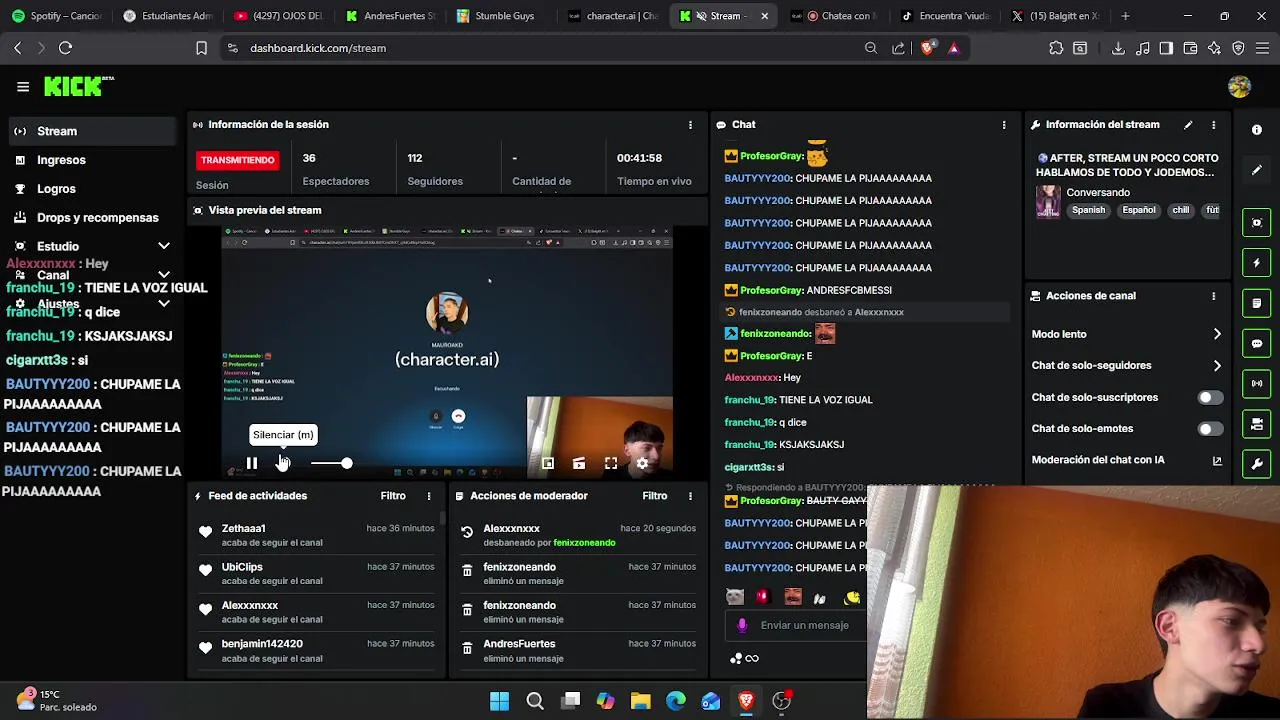Viewport: 1280px width, 720px height.
Task: Open the Brave Shields lion icon
Action: pyautogui.click(x=928, y=48)
